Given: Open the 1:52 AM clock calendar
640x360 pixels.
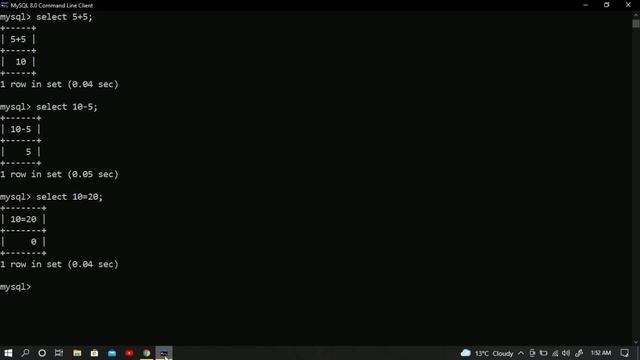Looking at the screenshot, I should point(601,353).
